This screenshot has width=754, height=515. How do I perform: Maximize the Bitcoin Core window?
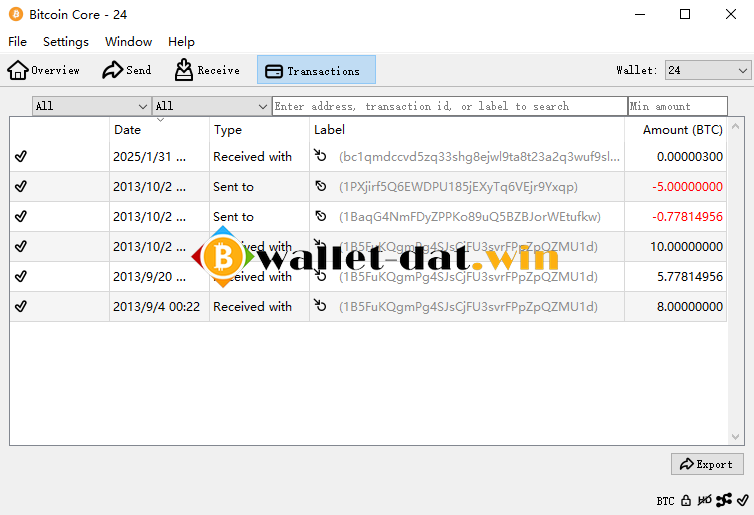pos(685,14)
